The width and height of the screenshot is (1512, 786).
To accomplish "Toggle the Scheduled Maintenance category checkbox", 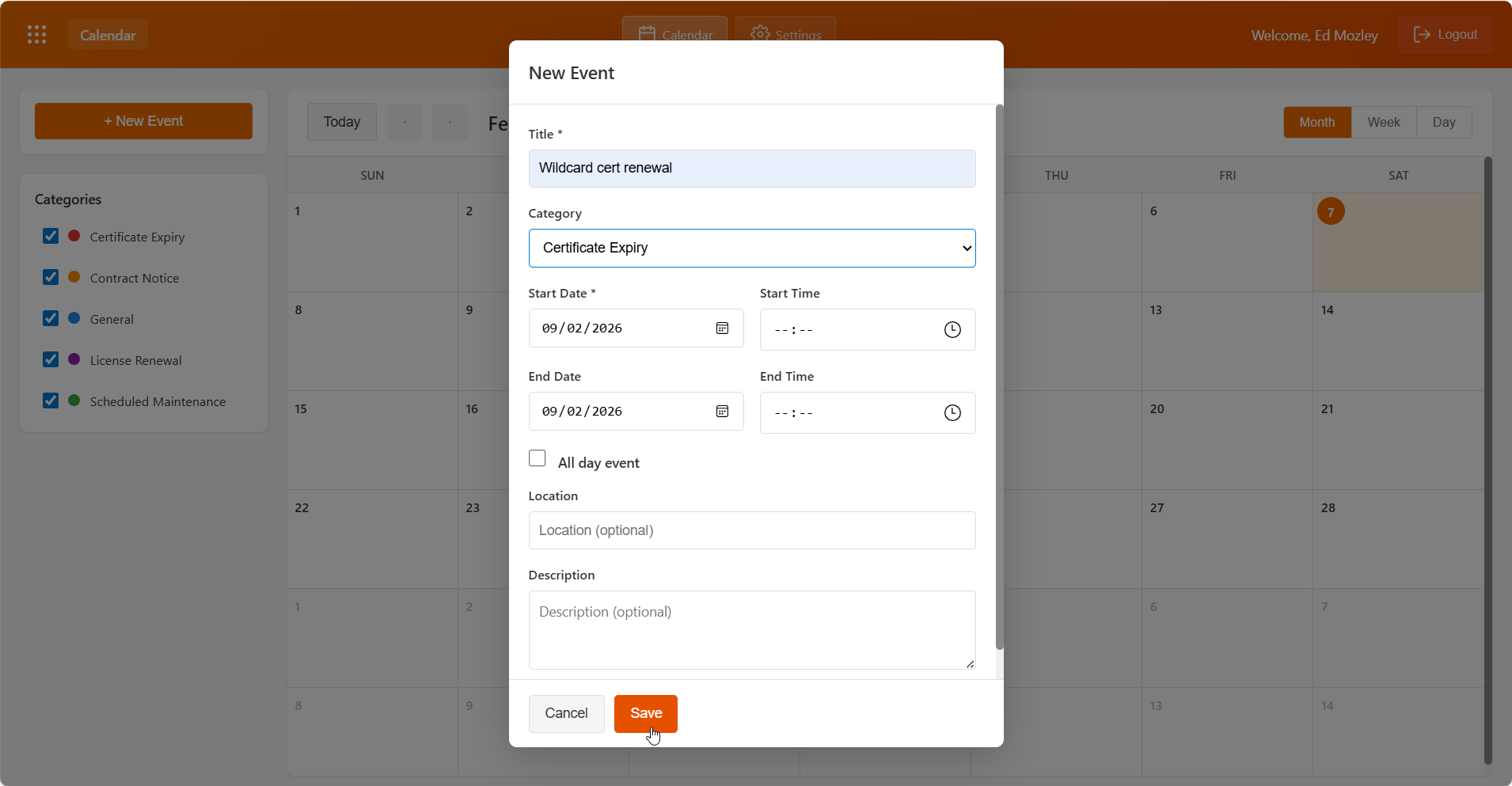I will tap(51, 401).
